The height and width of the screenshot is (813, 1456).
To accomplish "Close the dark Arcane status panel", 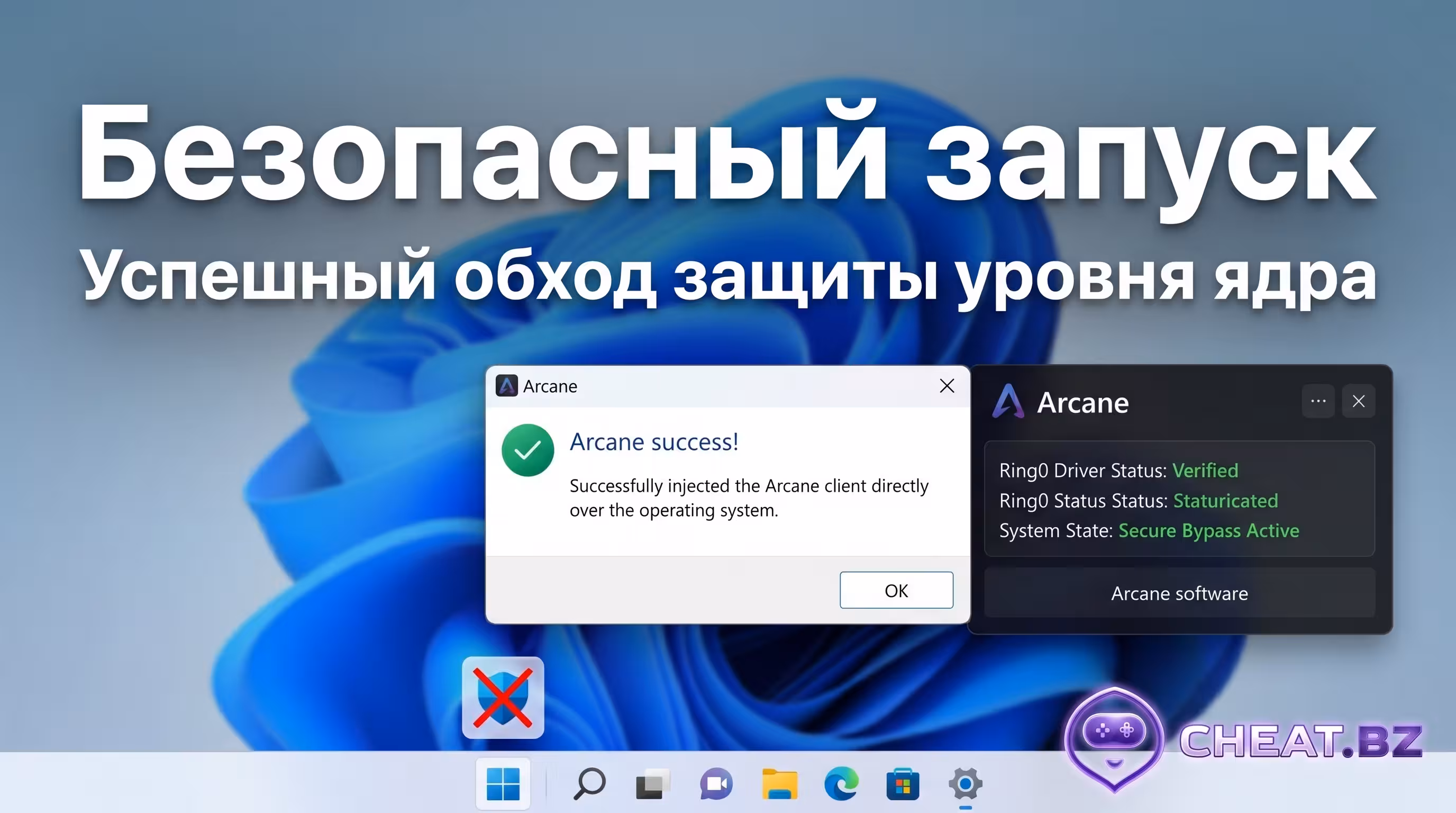I will 1358,401.
